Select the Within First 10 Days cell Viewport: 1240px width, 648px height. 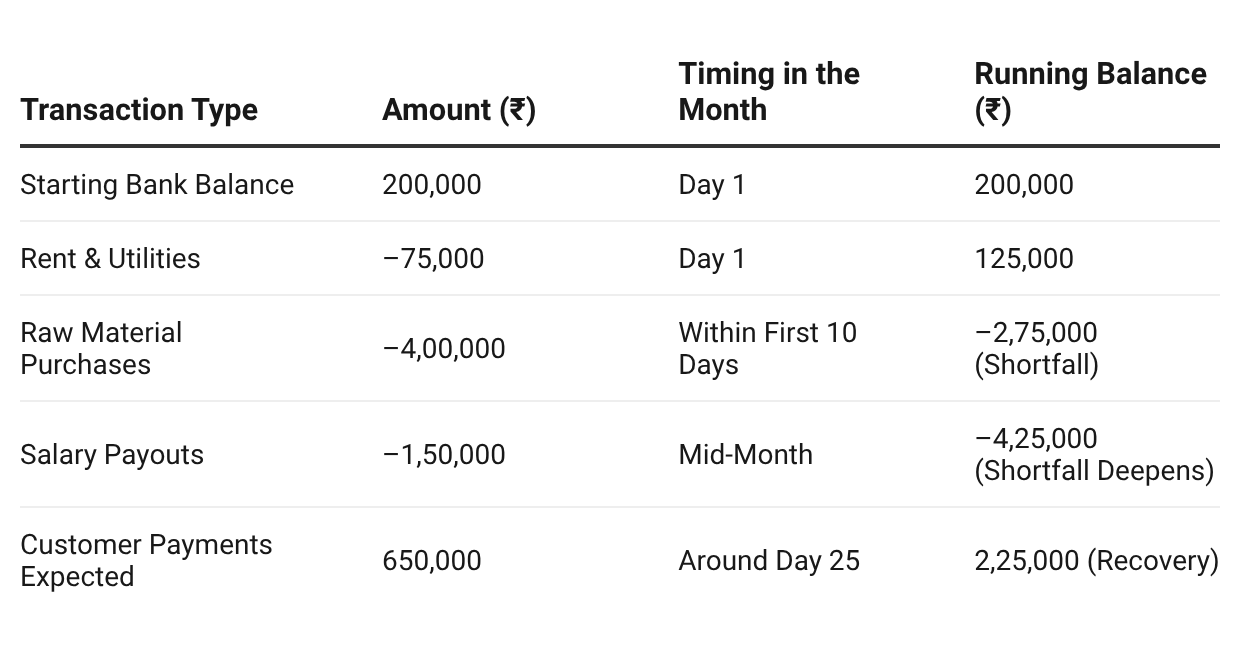point(767,348)
